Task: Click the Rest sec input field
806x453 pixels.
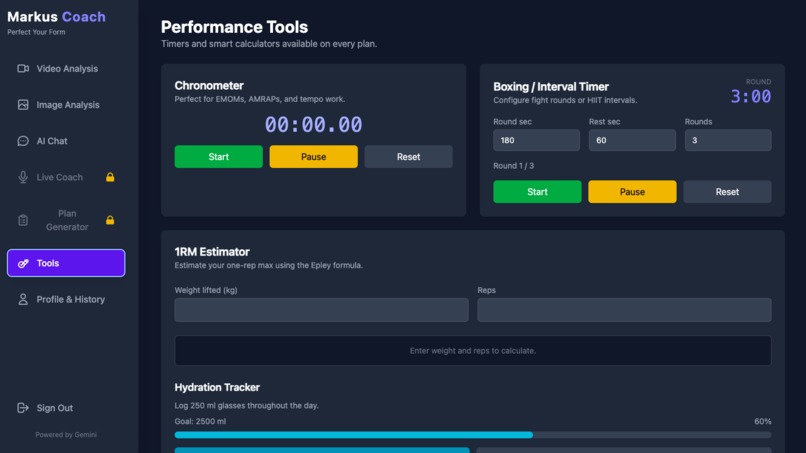Action: point(632,140)
